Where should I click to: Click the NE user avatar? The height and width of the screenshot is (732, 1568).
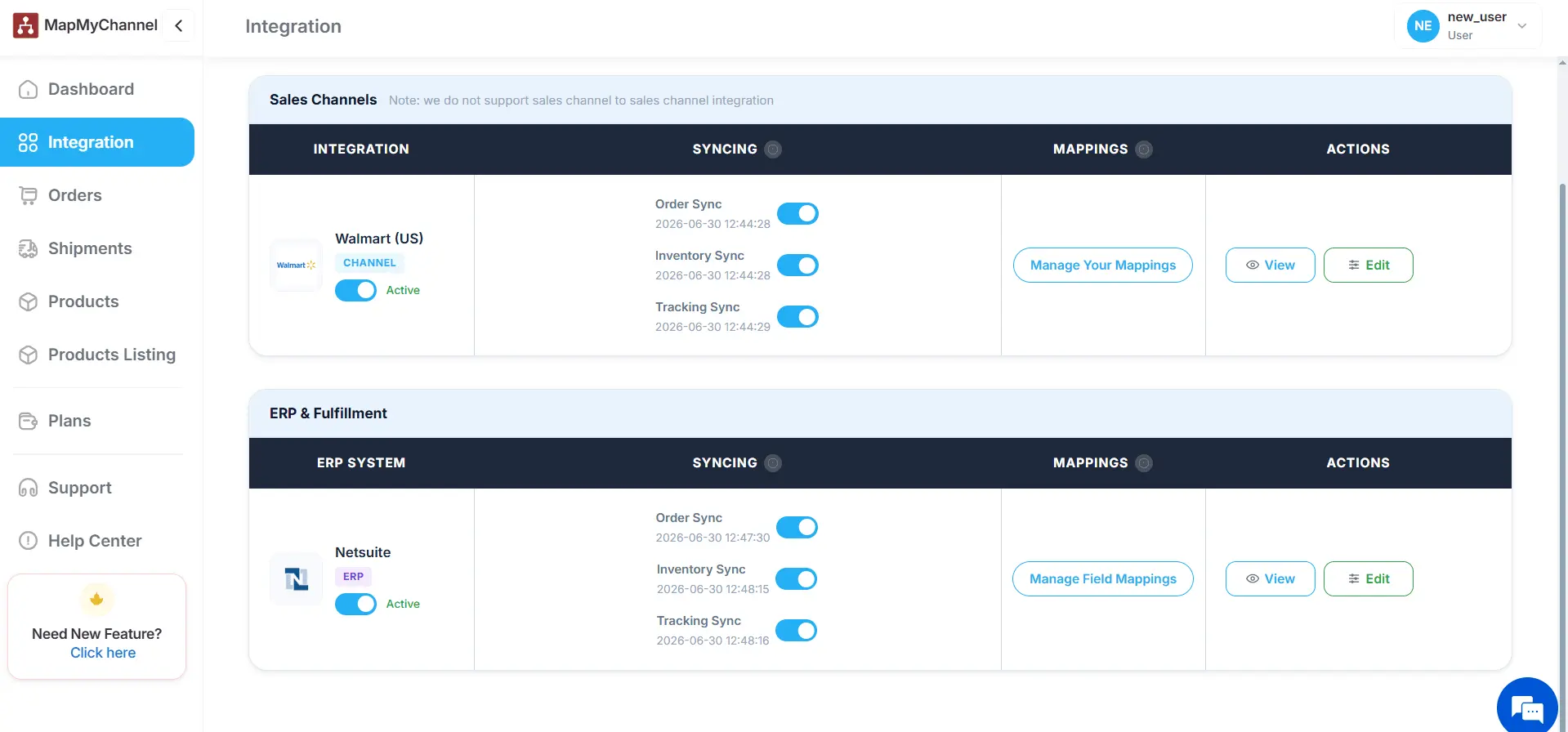[x=1423, y=26]
